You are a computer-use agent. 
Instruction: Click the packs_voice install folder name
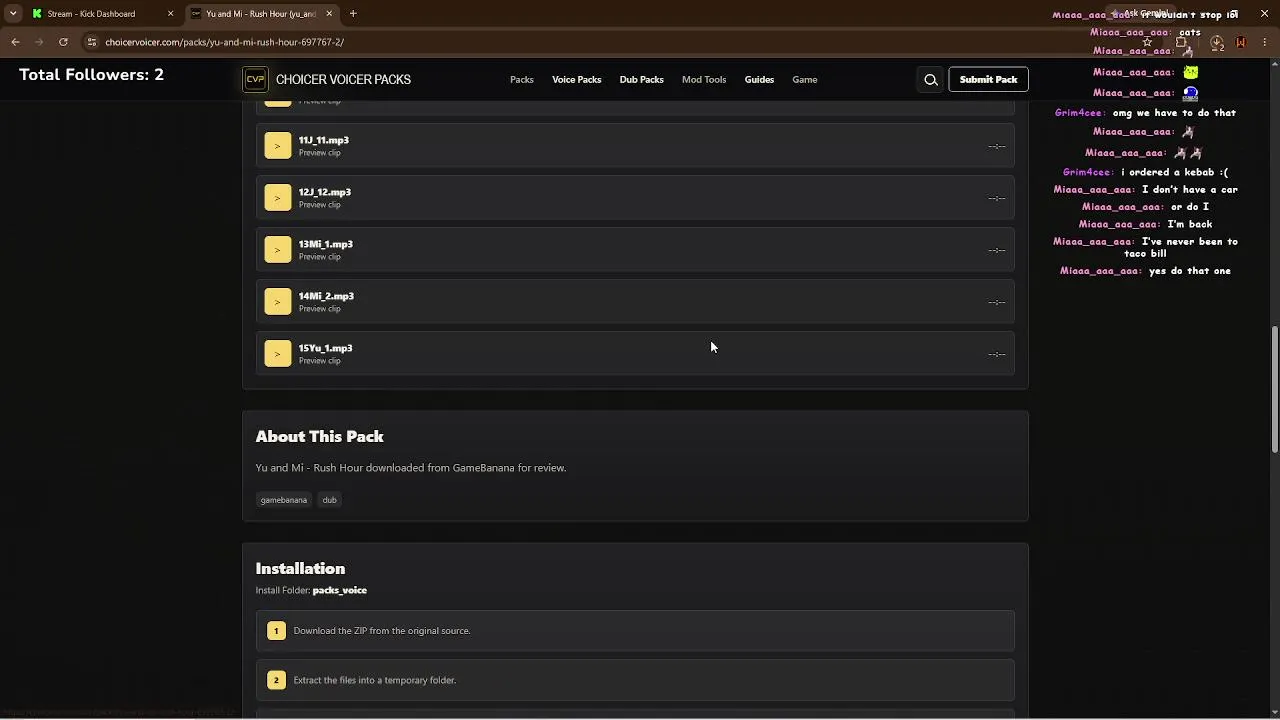tap(340, 590)
